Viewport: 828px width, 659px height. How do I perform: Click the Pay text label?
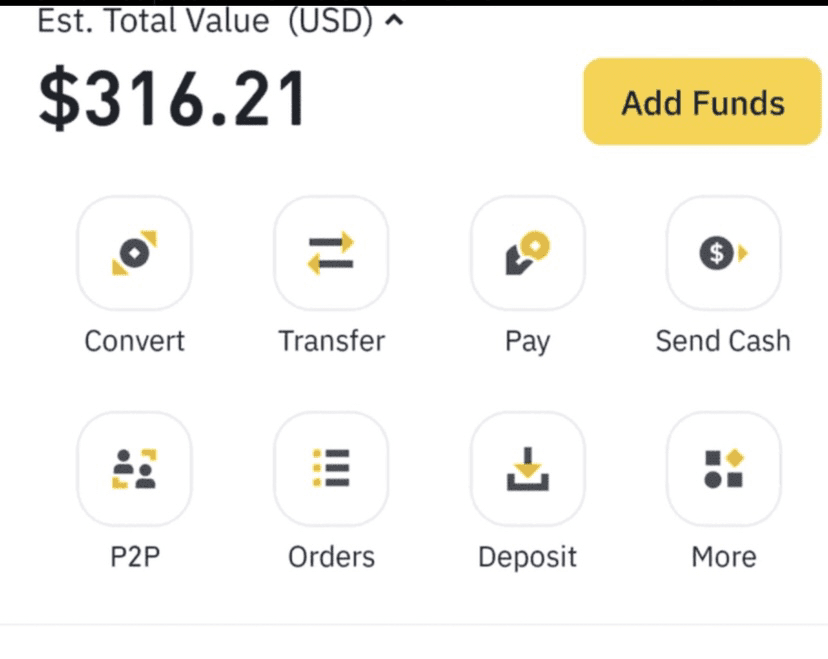point(527,342)
